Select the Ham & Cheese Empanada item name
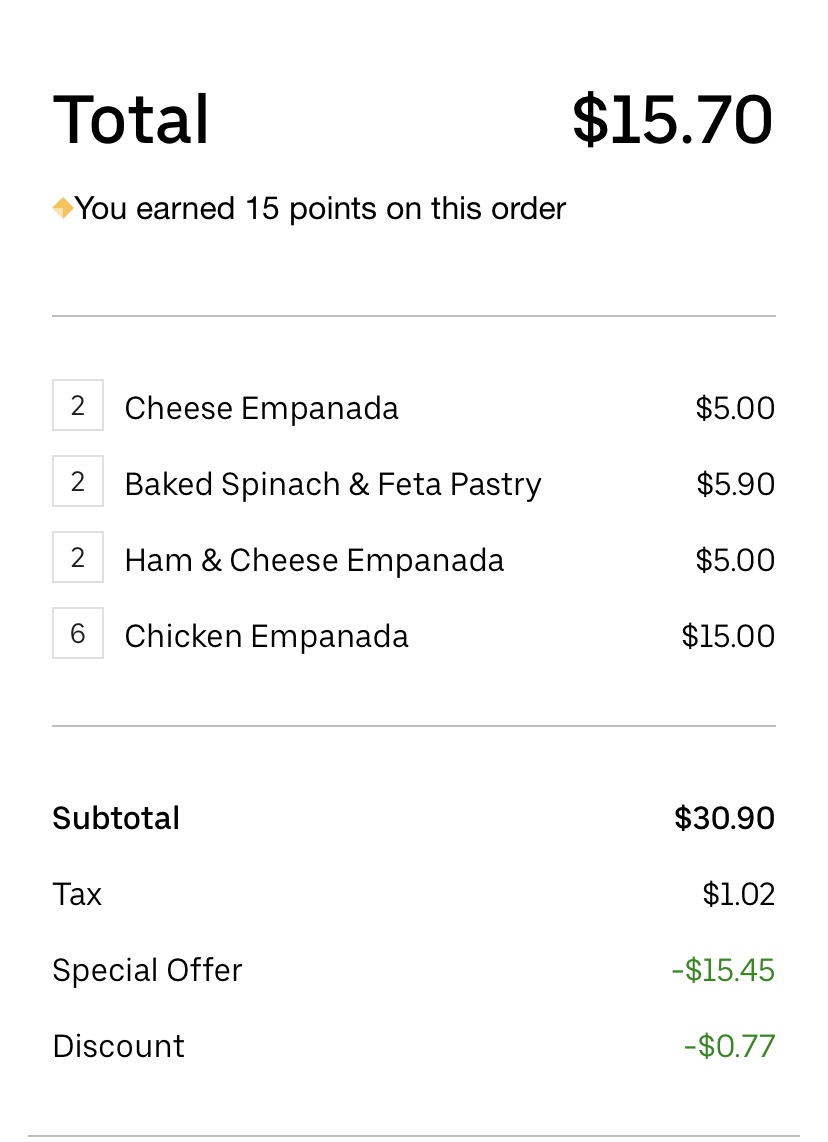The width and height of the screenshot is (828, 1142). (x=314, y=560)
